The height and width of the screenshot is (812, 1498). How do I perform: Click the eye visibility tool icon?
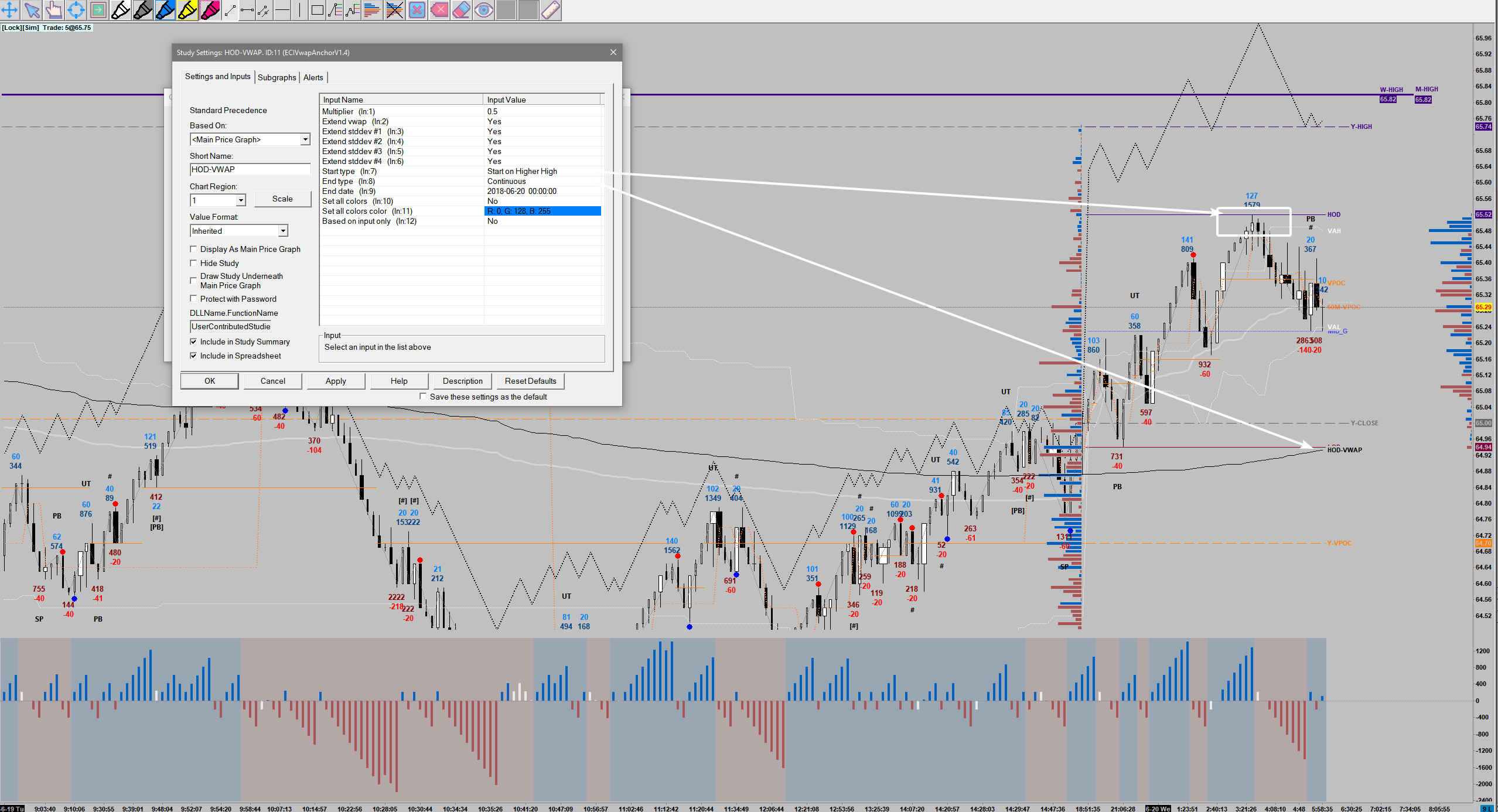pyautogui.click(x=484, y=10)
